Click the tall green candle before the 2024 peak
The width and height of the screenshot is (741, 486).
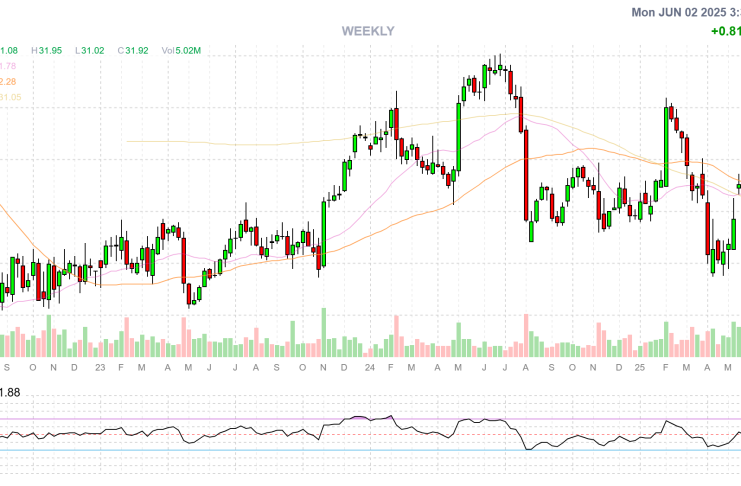click(458, 136)
